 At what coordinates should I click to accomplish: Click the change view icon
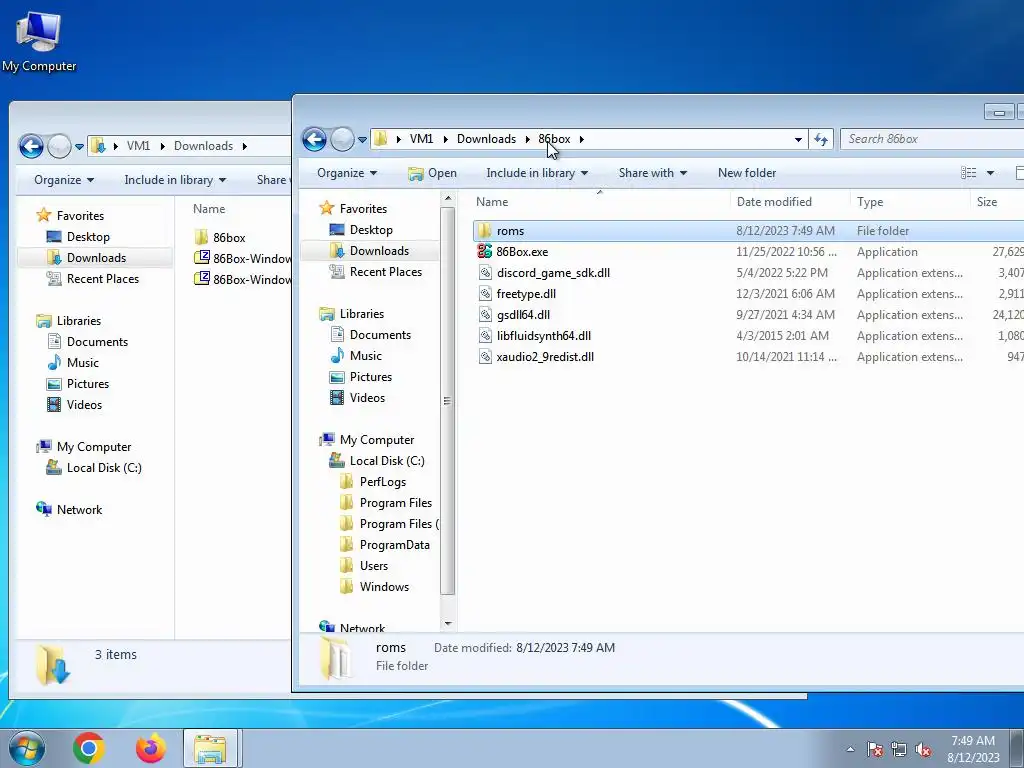pyautogui.click(x=968, y=173)
